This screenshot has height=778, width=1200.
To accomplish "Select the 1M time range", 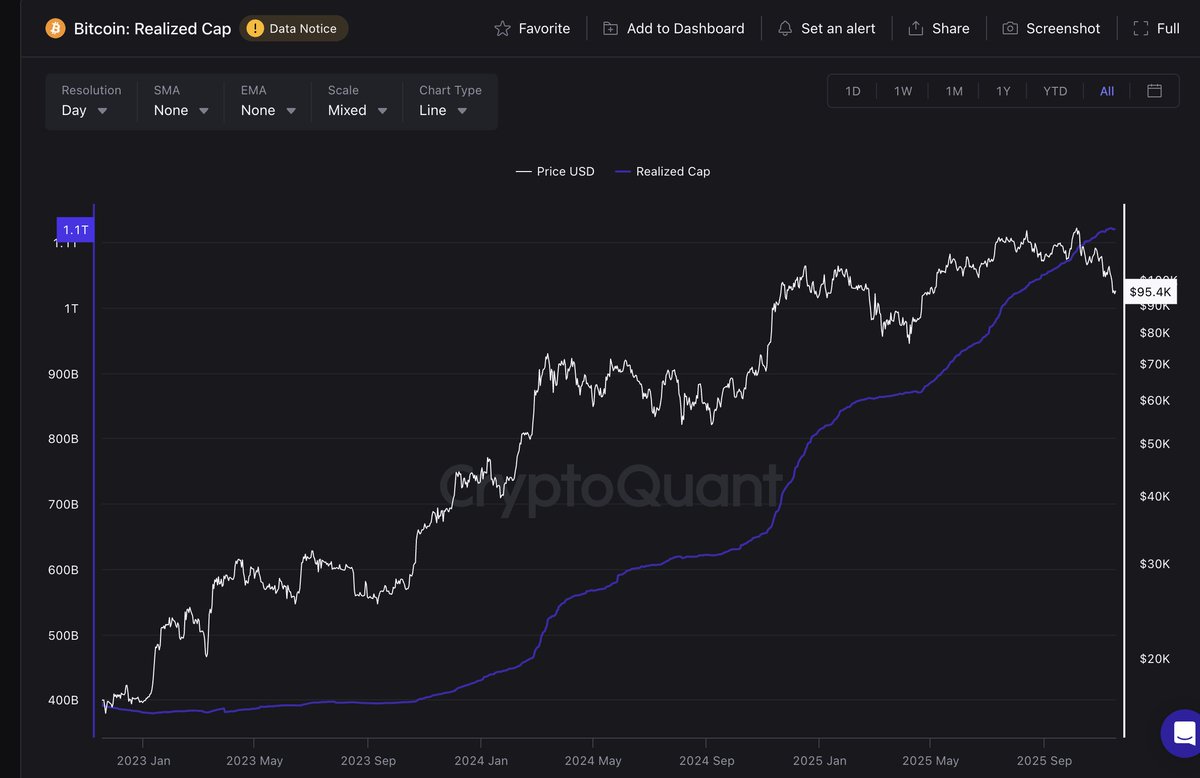I will [x=954, y=91].
